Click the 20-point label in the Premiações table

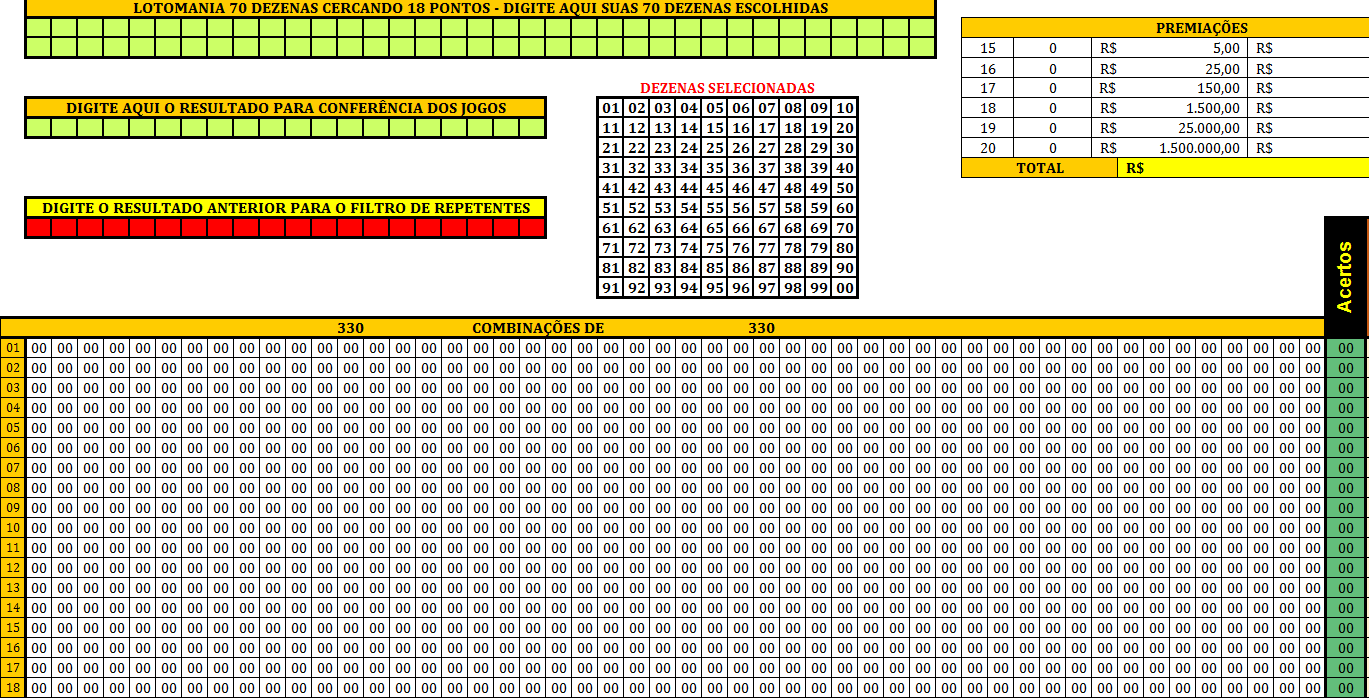point(988,148)
